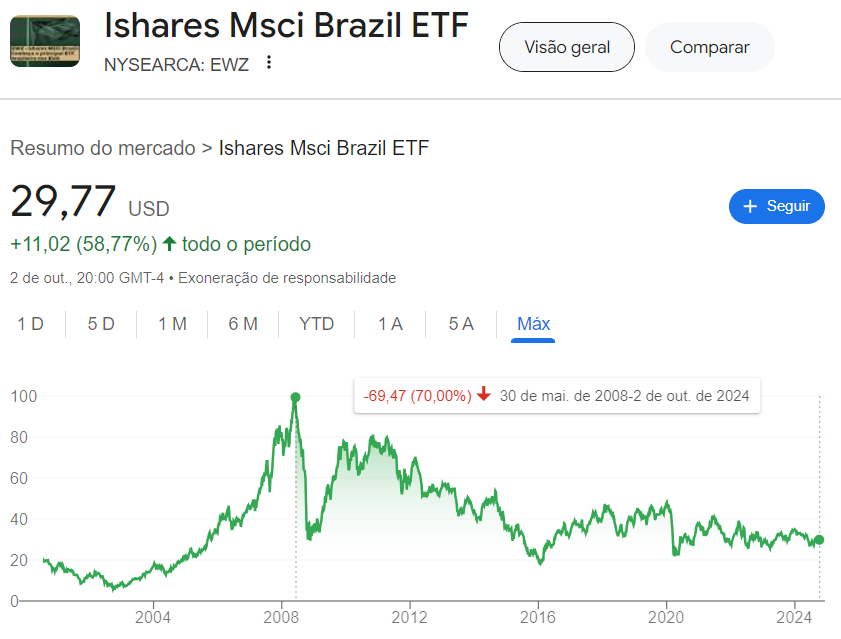Display the 5 A chart period
Screen dimensions: 841x639
(461, 324)
